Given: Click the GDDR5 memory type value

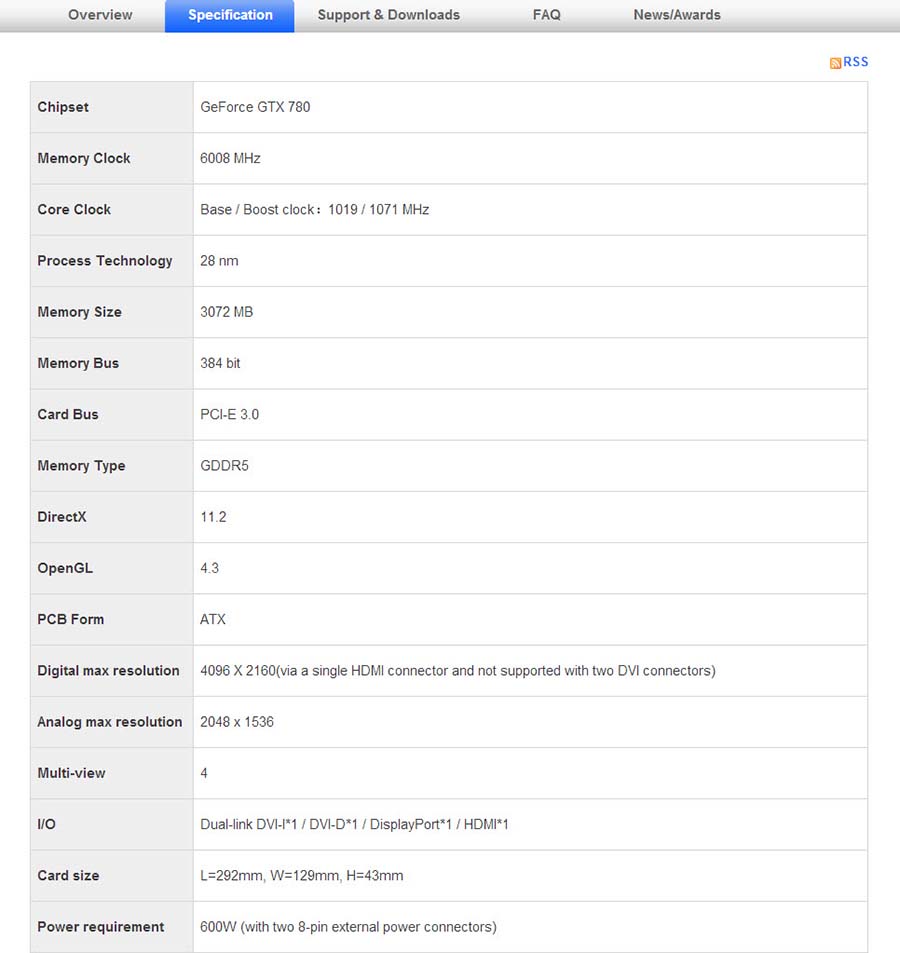Looking at the screenshot, I should (x=225, y=466).
